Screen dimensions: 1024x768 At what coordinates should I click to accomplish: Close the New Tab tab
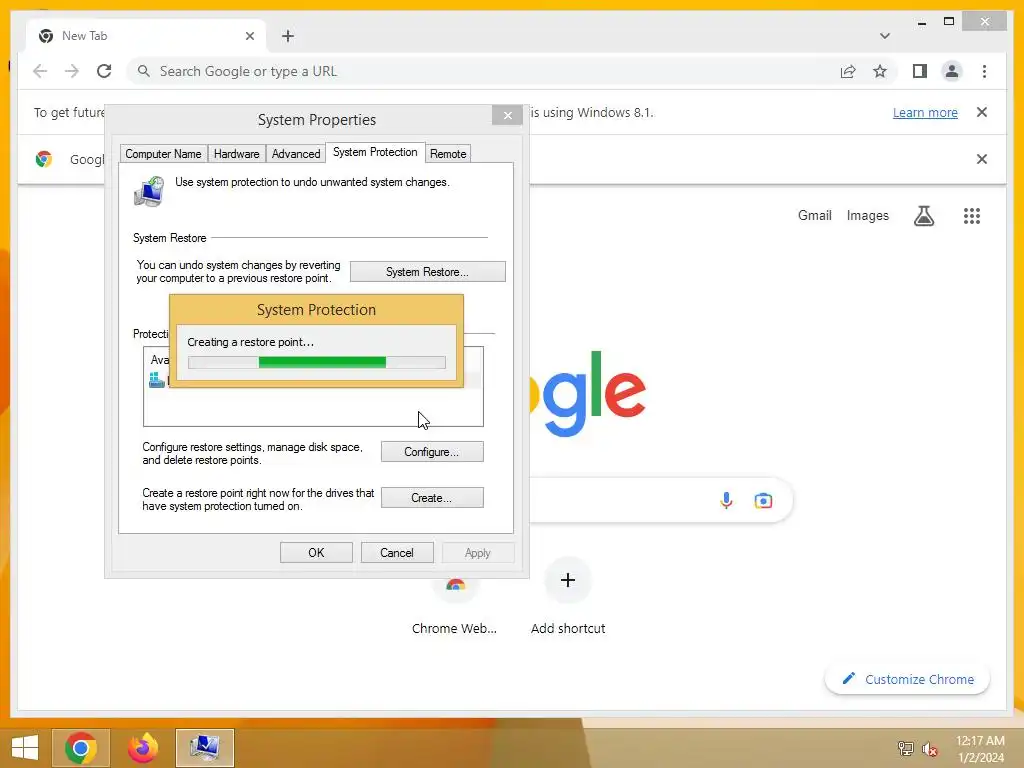(249, 36)
